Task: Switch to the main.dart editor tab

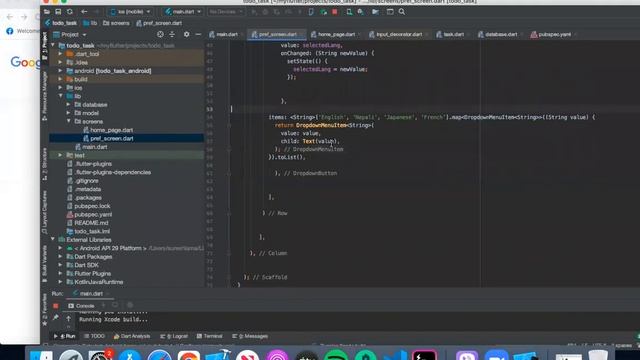Action: click(x=224, y=34)
